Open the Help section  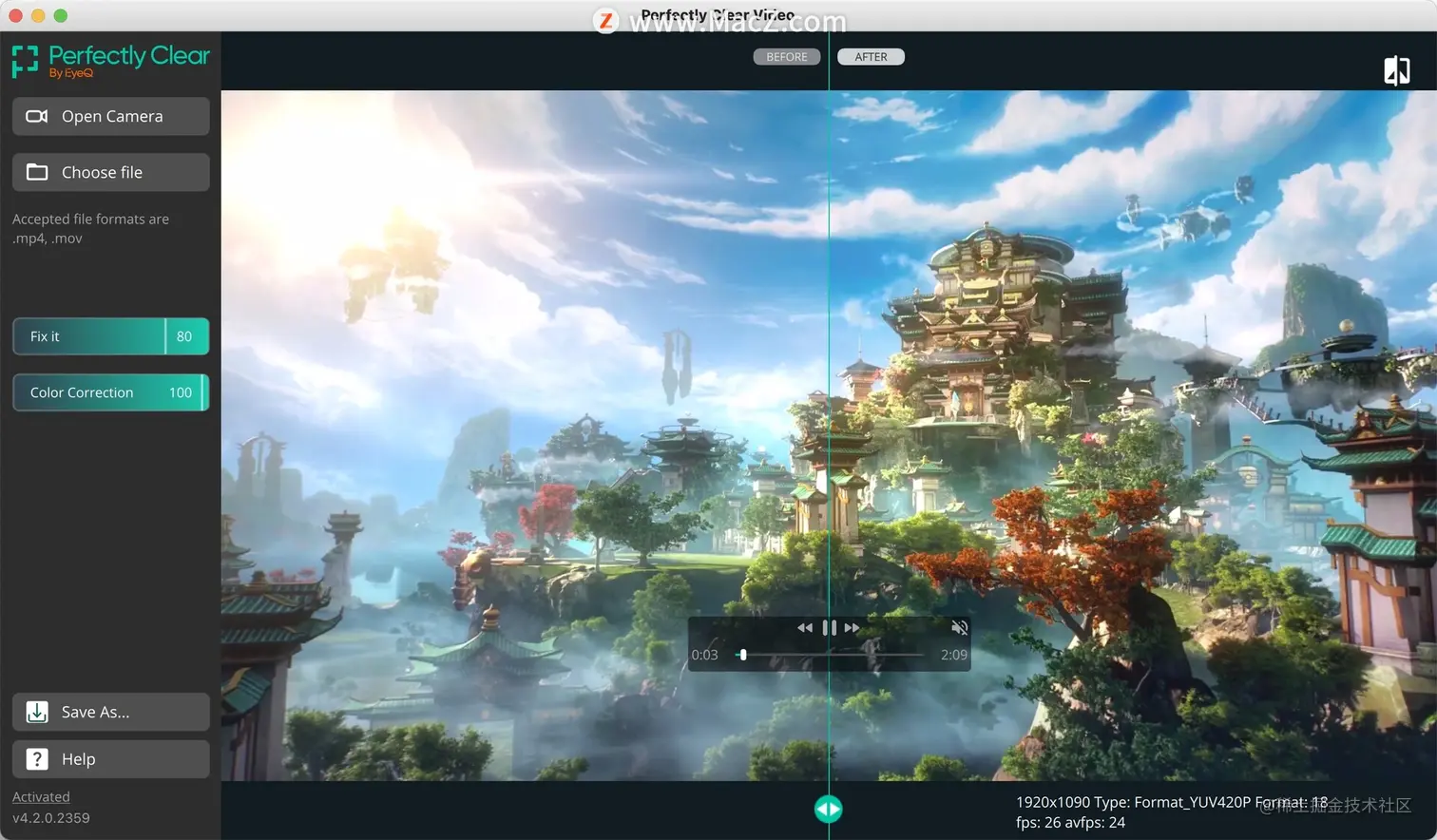[x=110, y=759]
